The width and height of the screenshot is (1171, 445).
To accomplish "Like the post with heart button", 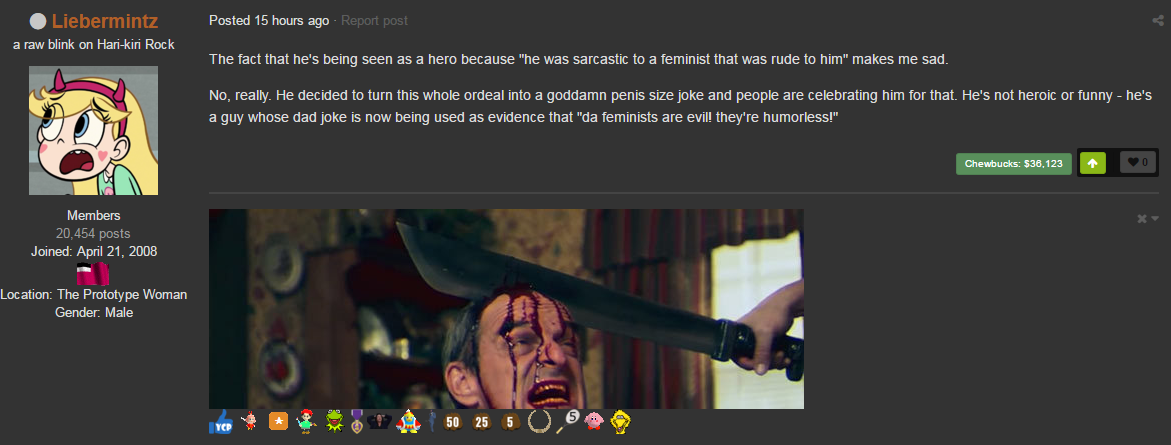I will click(1138, 163).
